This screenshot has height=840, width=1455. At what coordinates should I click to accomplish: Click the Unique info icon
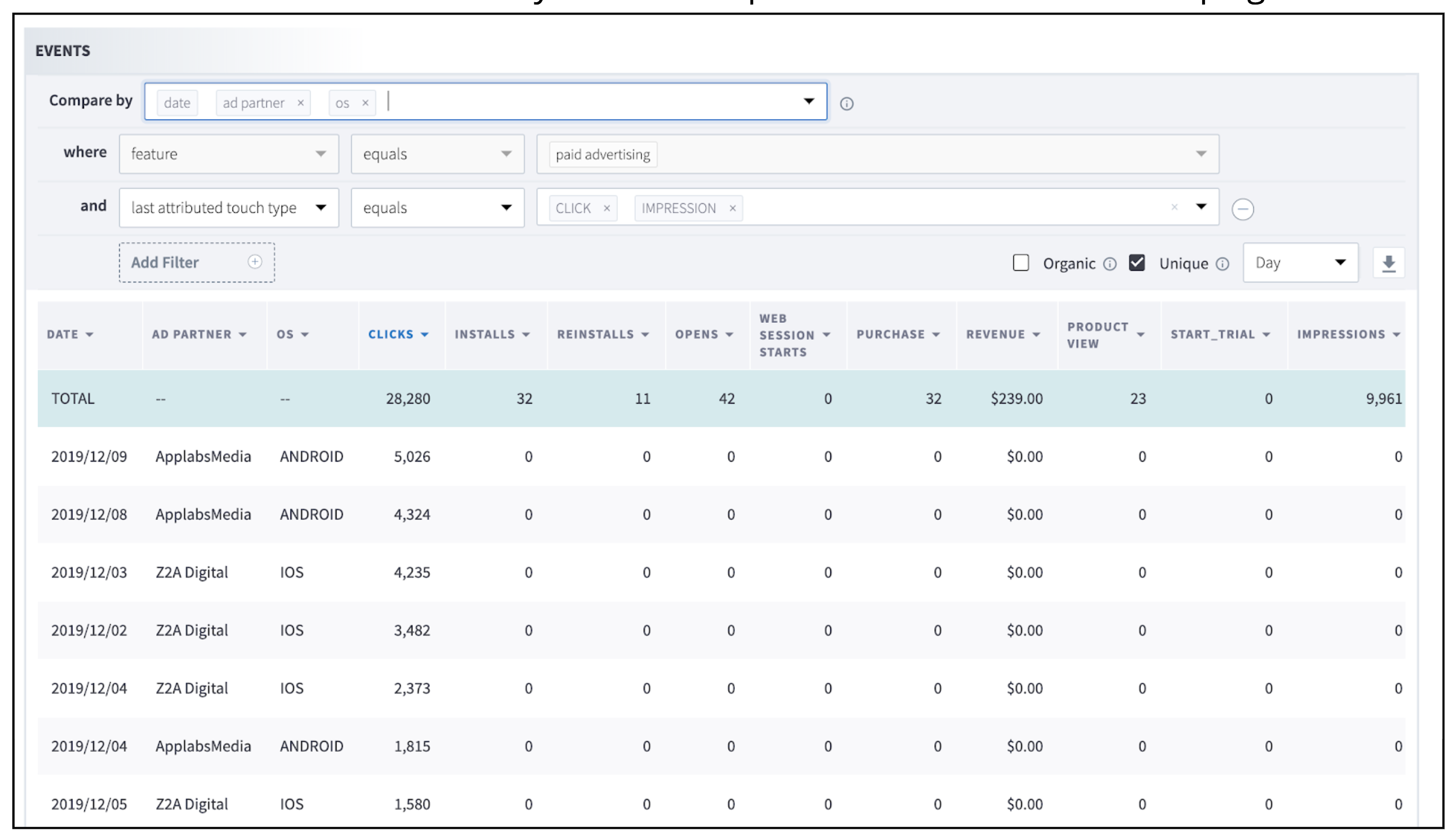point(1222,264)
